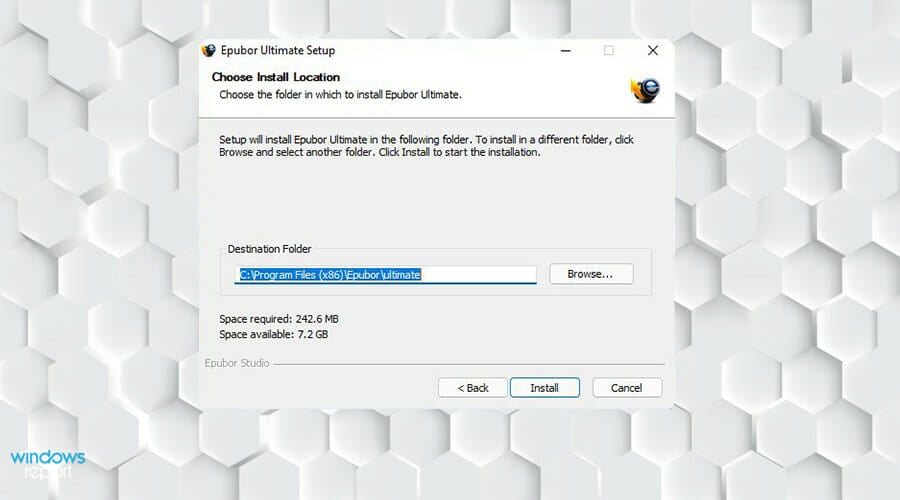Focus the Destination Folder path field
Image resolution: width=900 pixels, height=500 pixels.
386,274
